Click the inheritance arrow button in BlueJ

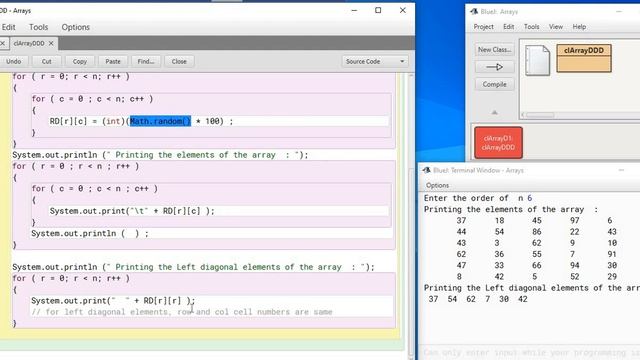pos(494,67)
